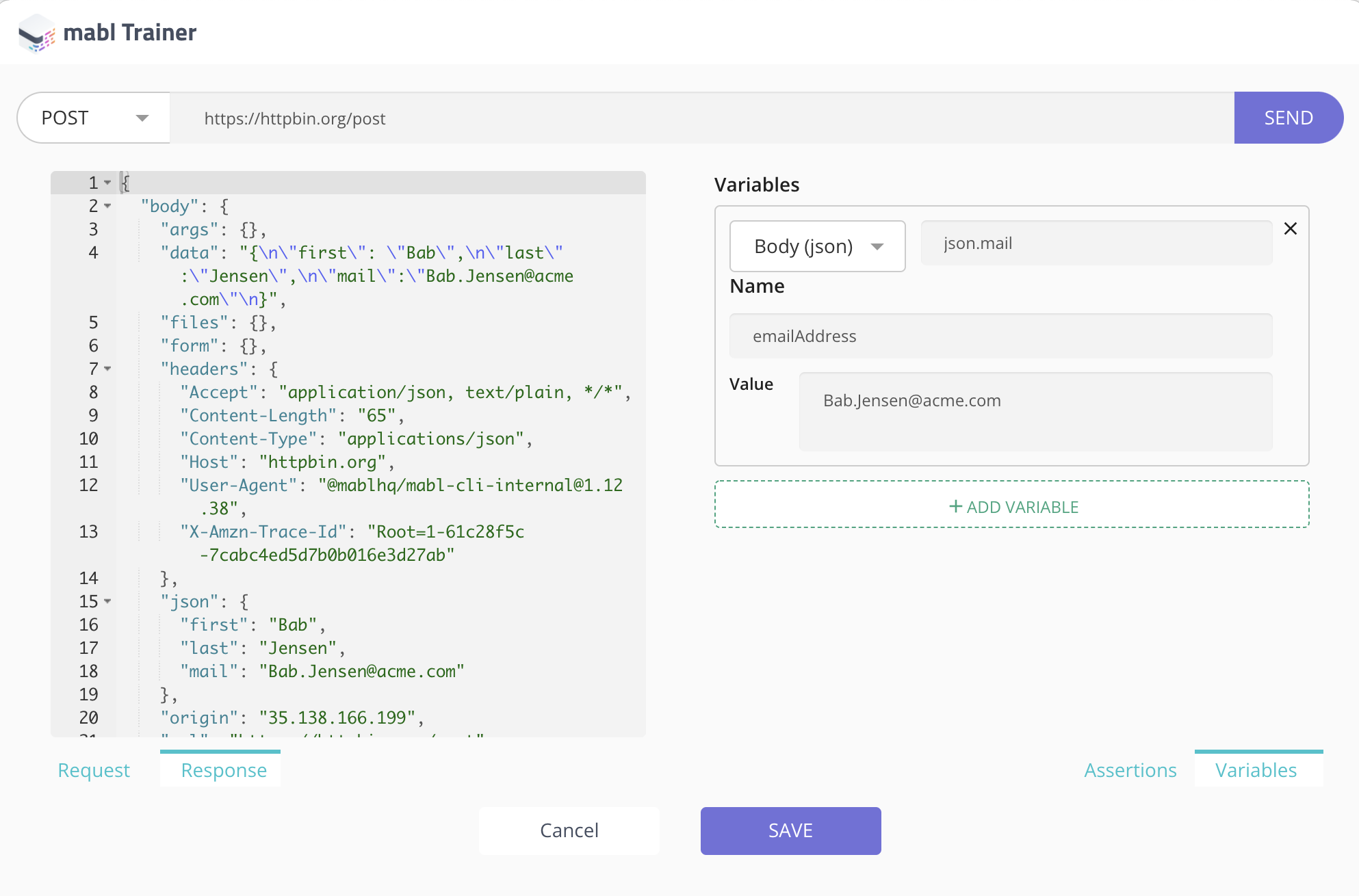The image size is (1359, 896).
Task: Click the Cancel button
Action: click(x=569, y=830)
